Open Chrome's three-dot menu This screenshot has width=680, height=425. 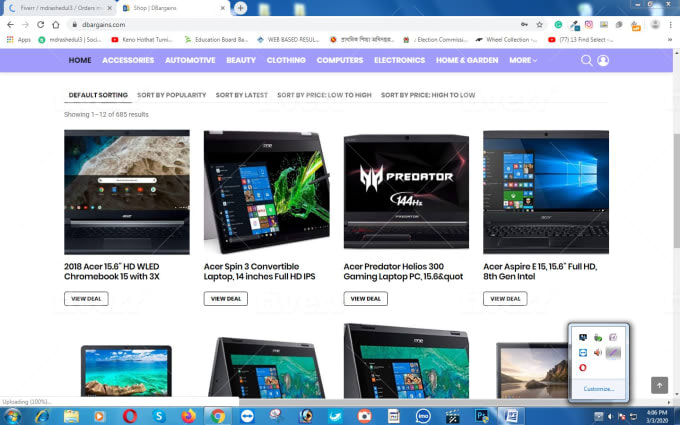(x=670, y=25)
